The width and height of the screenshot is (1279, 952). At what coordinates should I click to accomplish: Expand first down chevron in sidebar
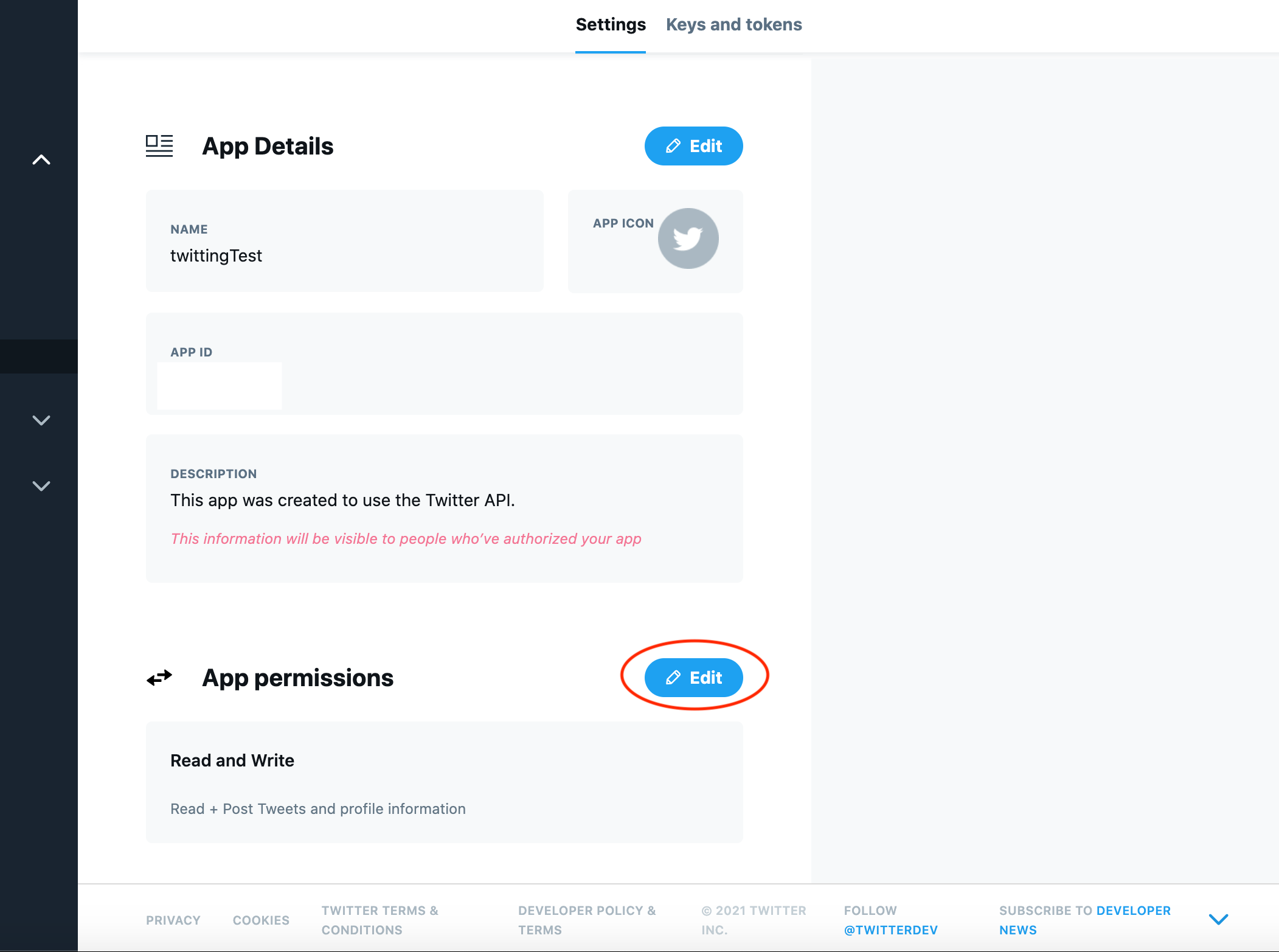coord(41,420)
